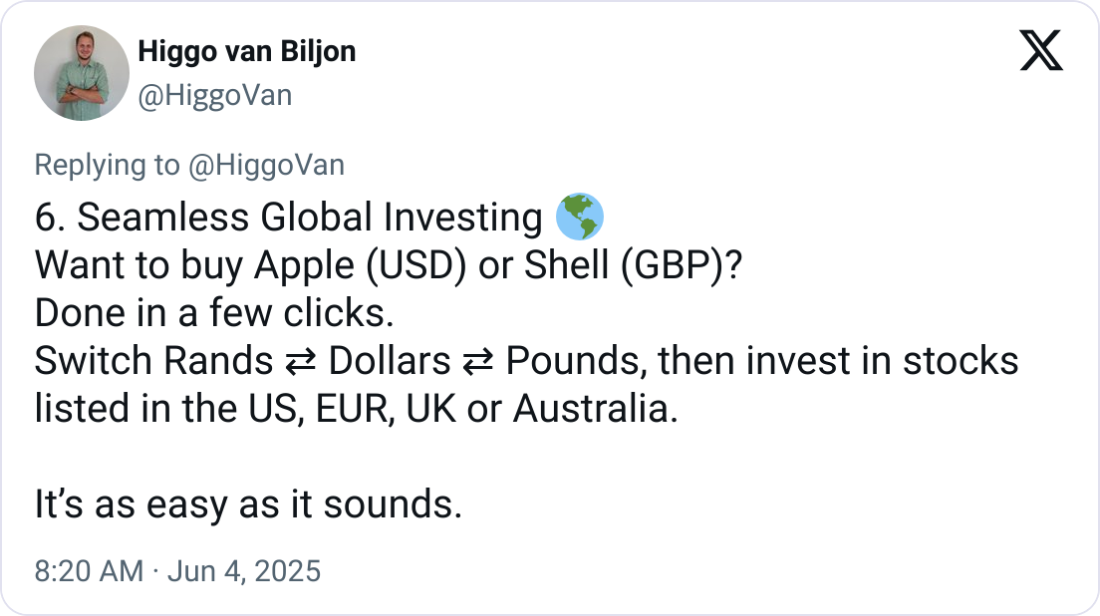This screenshot has width=1100, height=616.
Task: Follow the @HiggoVan mention in Replying to
Action: point(266,165)
